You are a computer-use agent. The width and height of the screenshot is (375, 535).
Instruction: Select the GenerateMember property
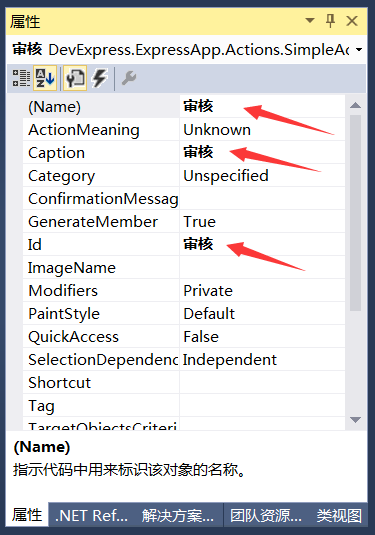(x=101, y=222)
